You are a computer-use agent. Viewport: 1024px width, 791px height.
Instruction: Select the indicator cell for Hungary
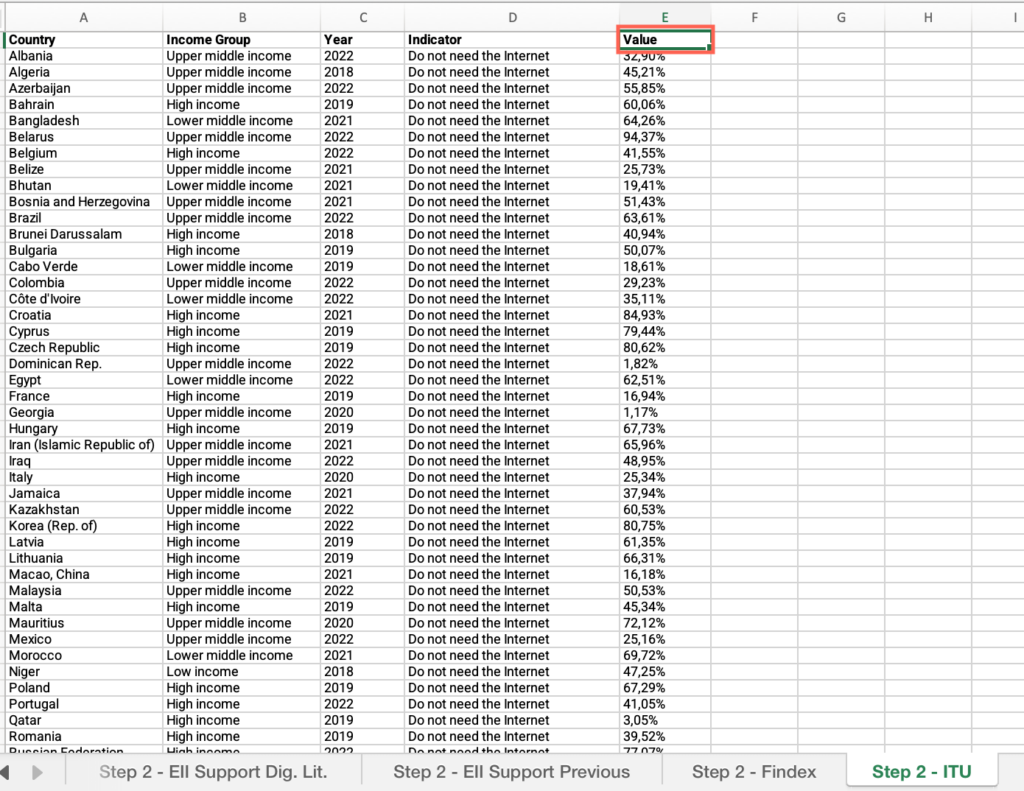click(512, 428)
